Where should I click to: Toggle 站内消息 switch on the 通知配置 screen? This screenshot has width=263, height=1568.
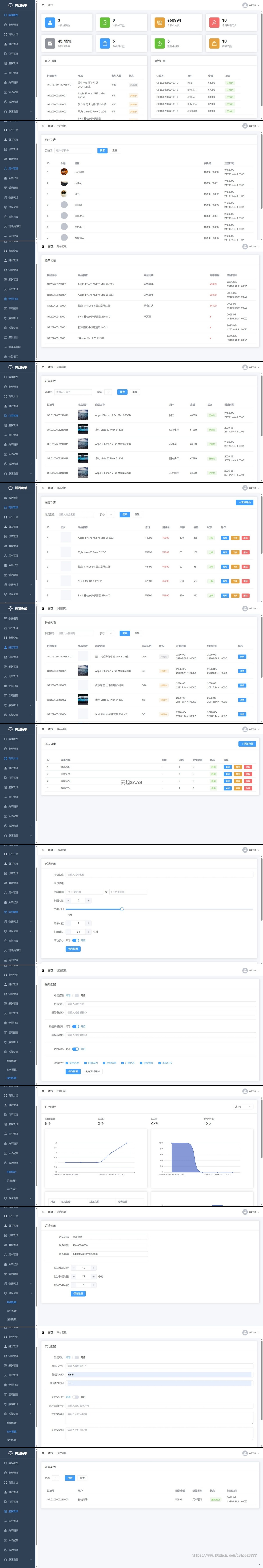(x=76, y=1049)
